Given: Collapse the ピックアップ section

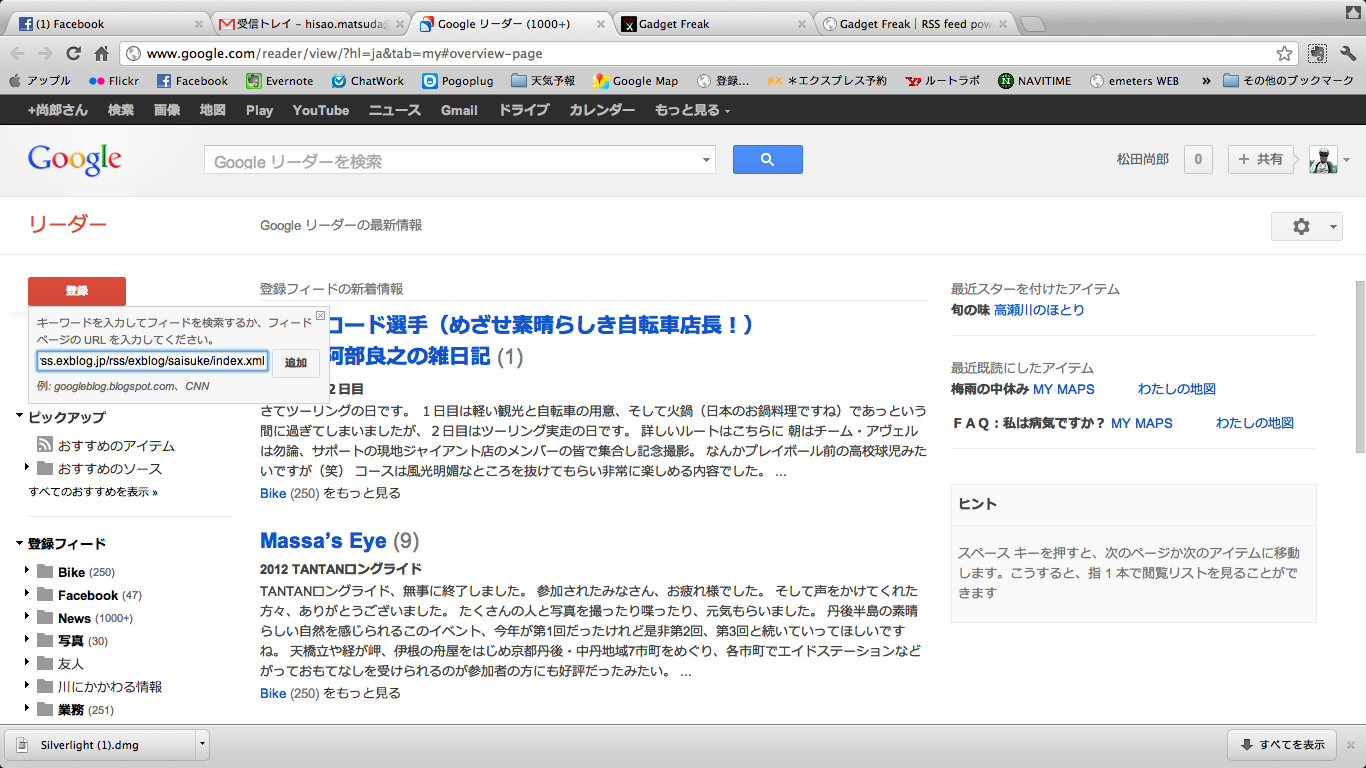Looking at the screenshot, I should point(19,416).
